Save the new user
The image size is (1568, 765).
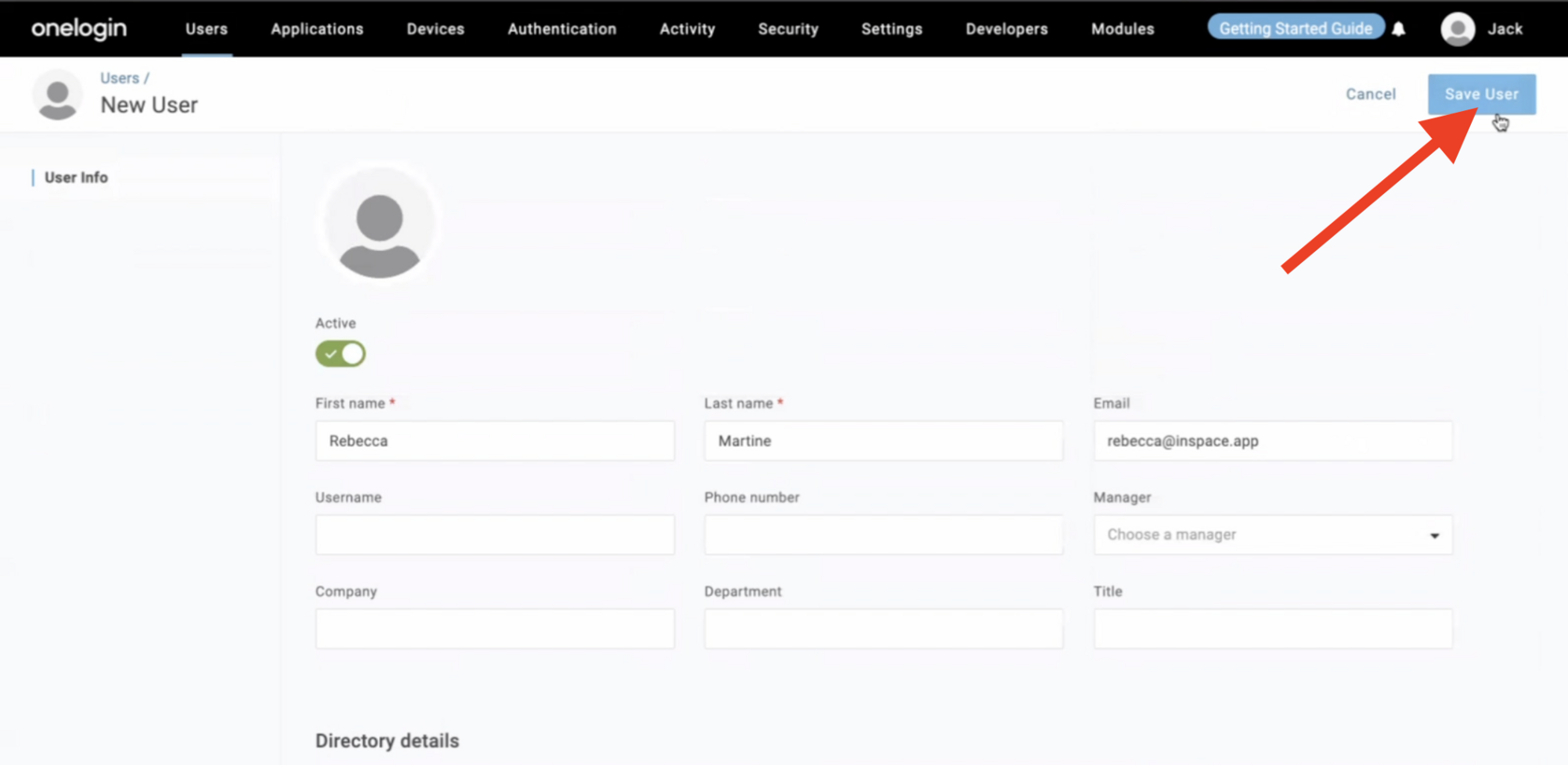point(1481,94)
